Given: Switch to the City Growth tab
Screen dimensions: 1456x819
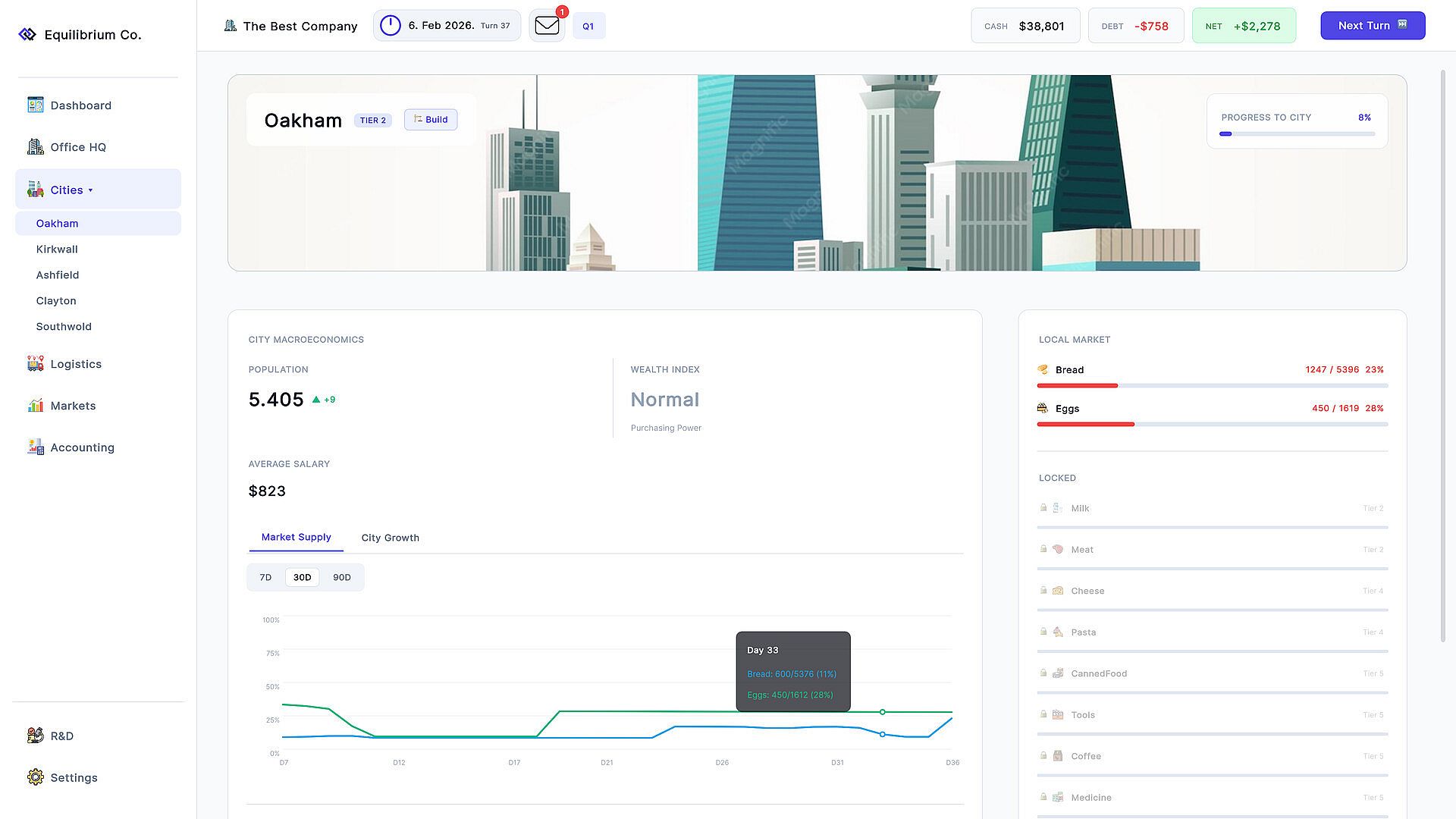Looking at the screenshot, I should (x=390, y=537).
